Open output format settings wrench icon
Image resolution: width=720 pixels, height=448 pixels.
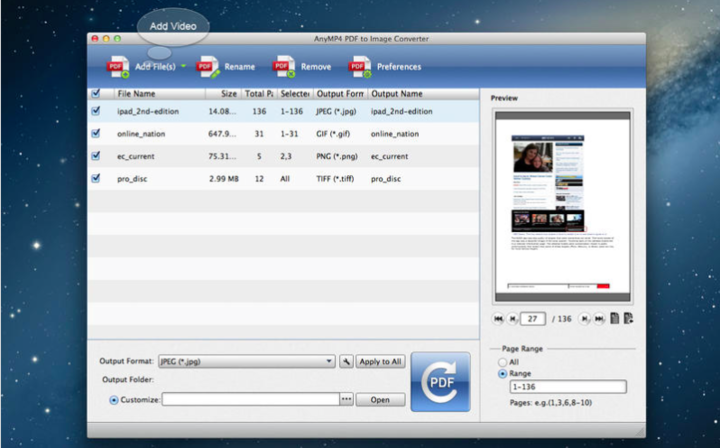[x=346, y=362]
